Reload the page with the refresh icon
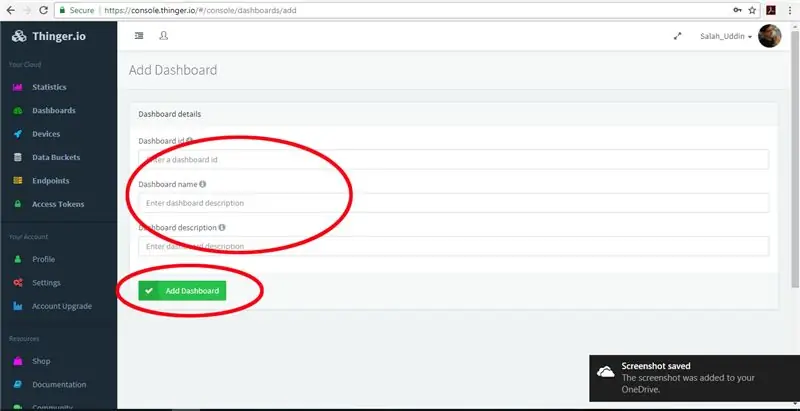 [43, 10]
